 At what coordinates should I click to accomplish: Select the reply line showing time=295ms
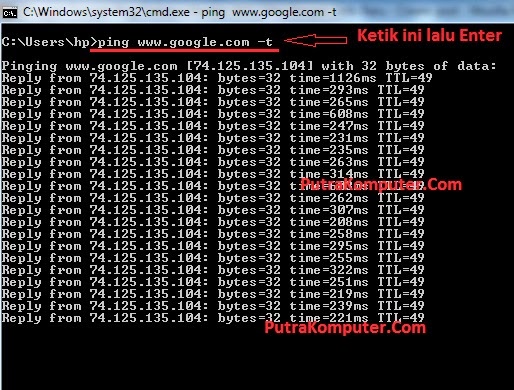[x=213, y=246]
